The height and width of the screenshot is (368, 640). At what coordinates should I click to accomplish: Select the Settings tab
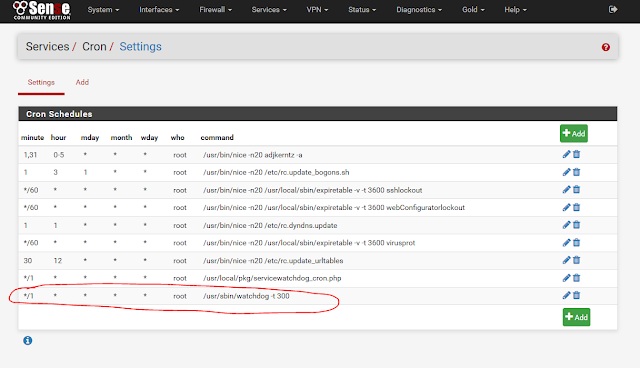(41, 82)
